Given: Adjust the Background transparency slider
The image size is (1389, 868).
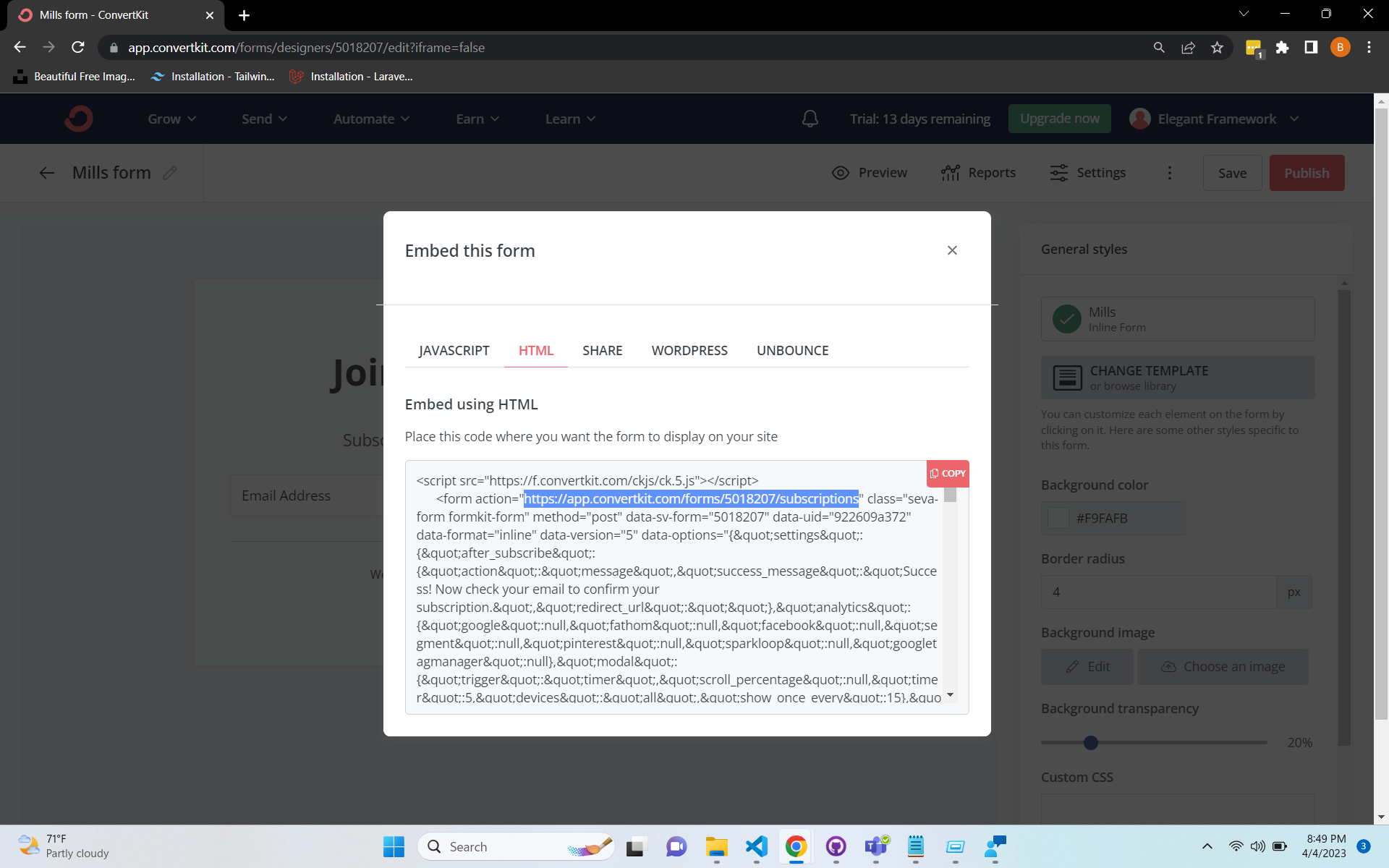Looking at the screenshot, I should (1091, 742).
